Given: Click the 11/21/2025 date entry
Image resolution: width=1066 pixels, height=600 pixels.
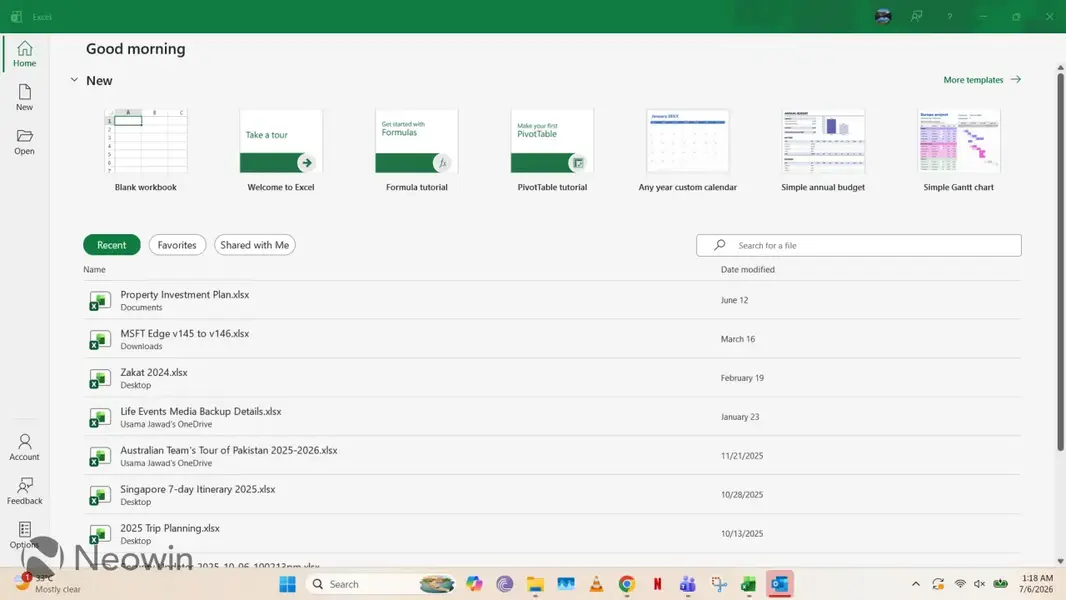Looking at the screenshot, I should point(742,455).
